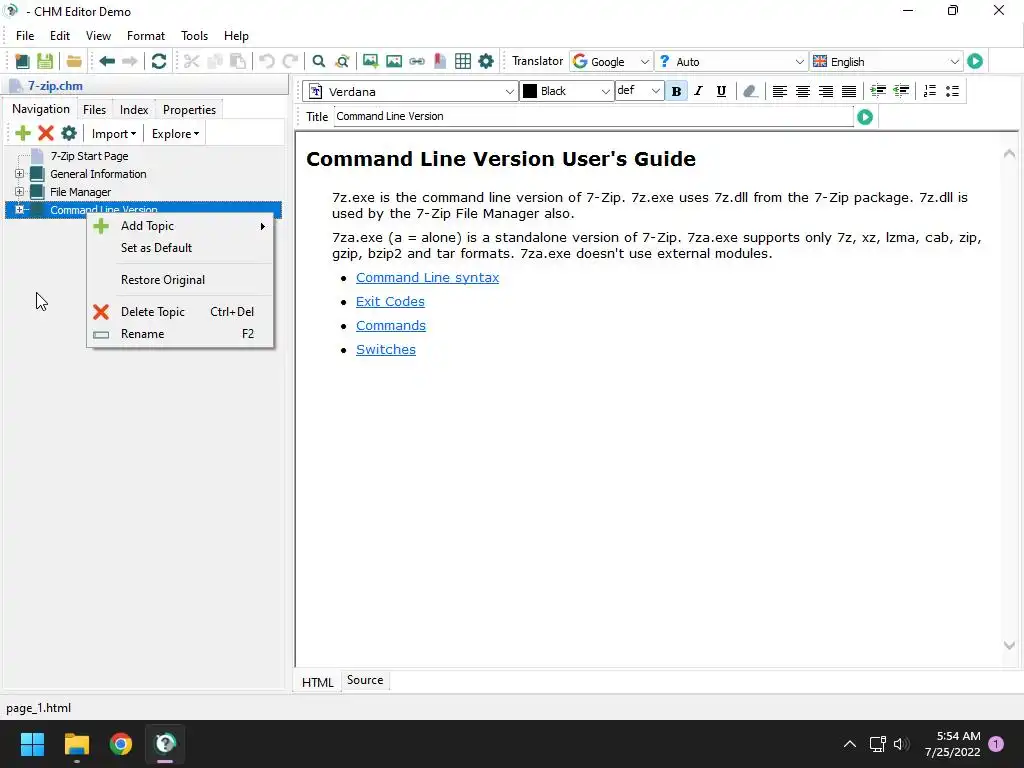Toggle Underline formatting
The image size is (1024, 768).
pos(721,91)
